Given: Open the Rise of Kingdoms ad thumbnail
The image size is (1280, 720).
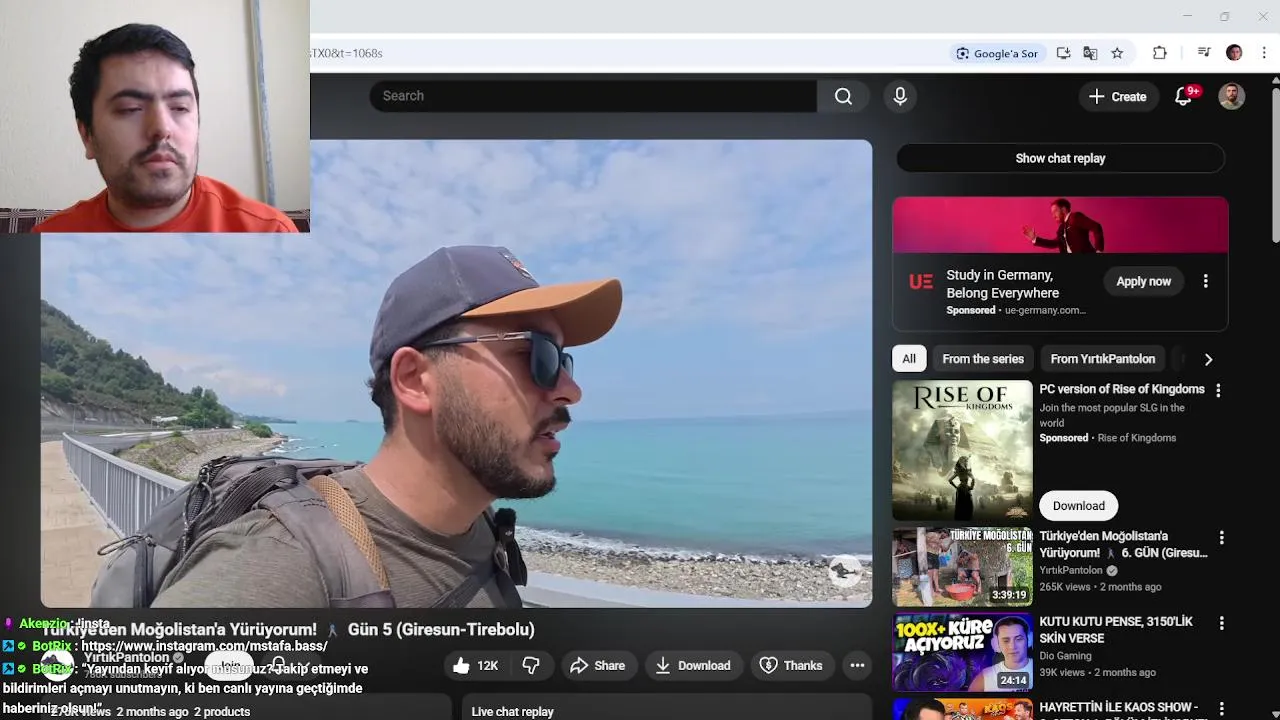Looking at the screenshot, I should (962, 450).
